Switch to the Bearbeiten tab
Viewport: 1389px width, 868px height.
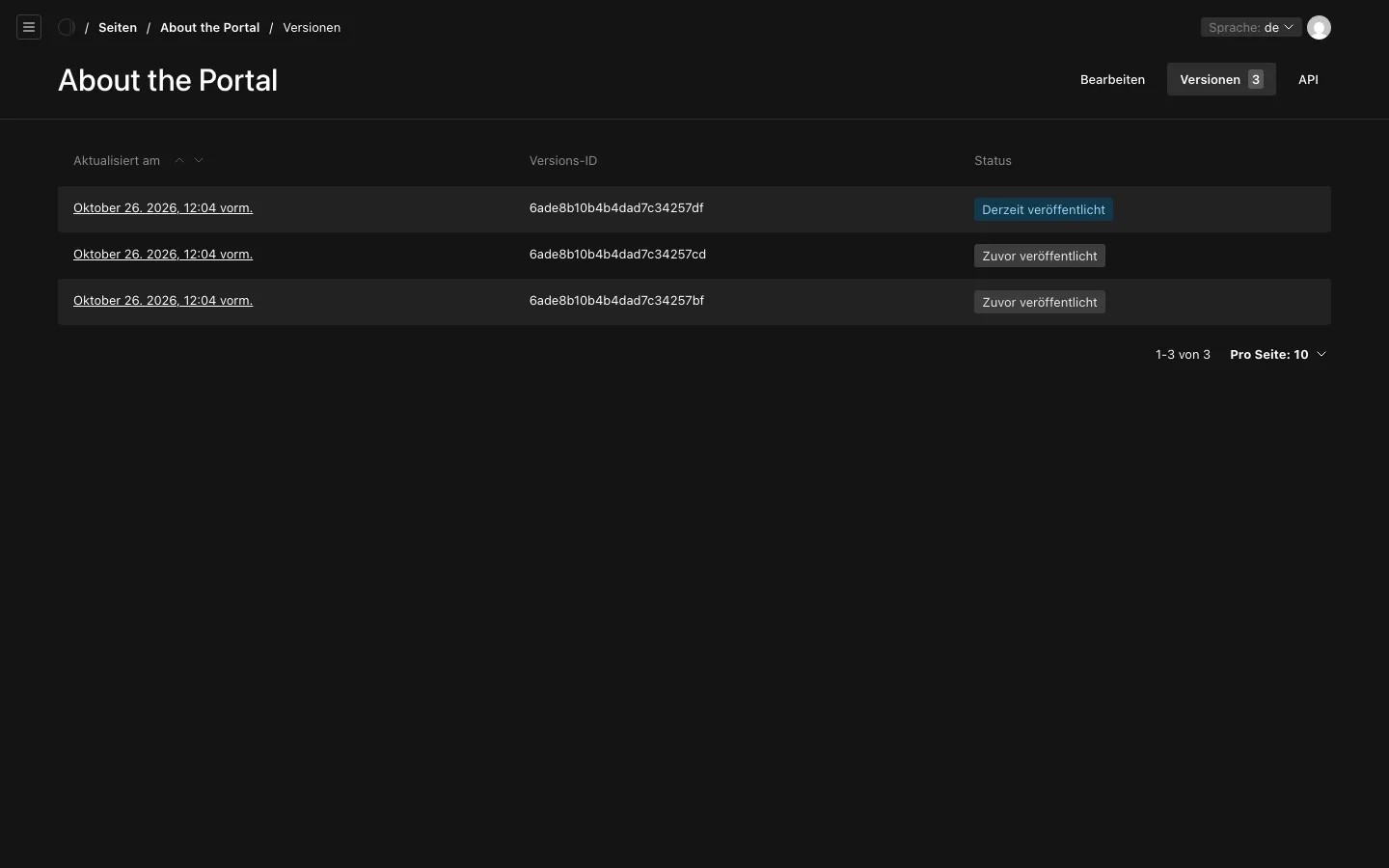(1112, 79)
